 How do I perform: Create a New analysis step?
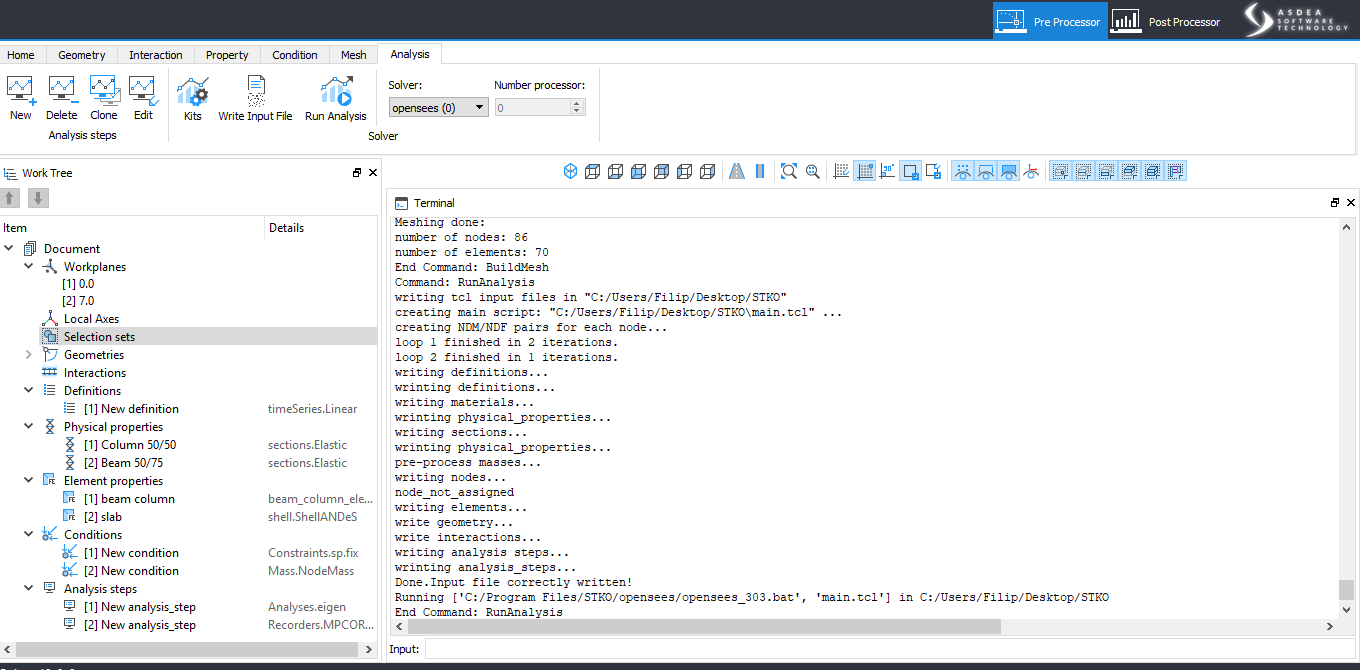point(21,98)
